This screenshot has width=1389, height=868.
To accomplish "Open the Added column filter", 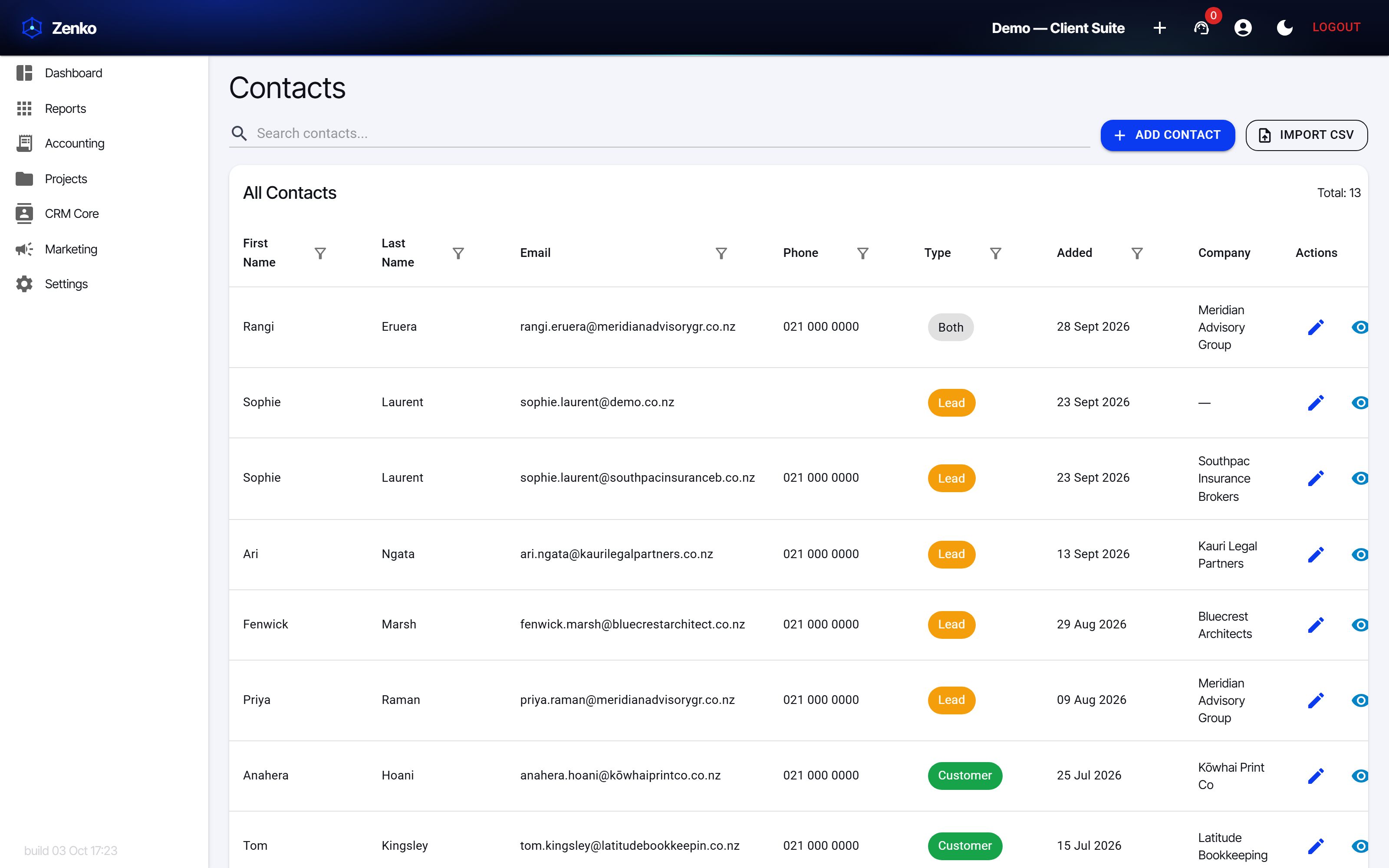I will [x=1137, y=253].
